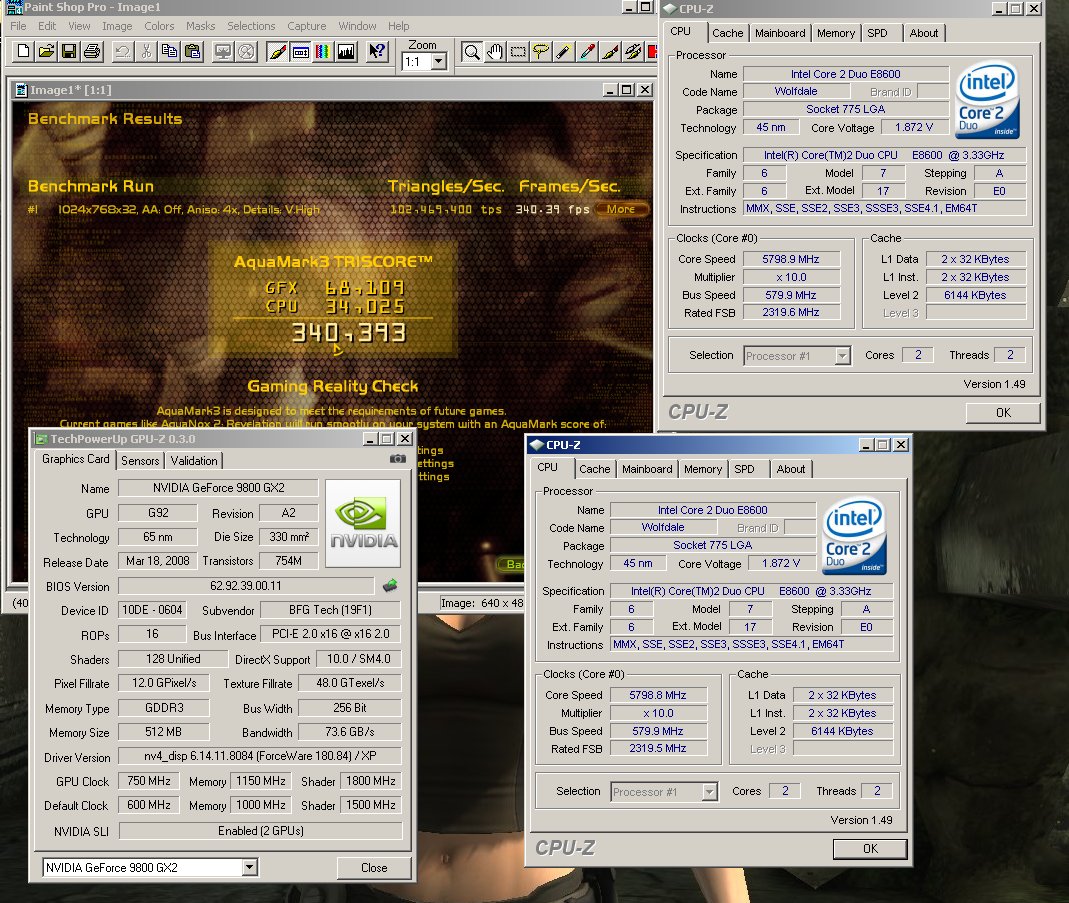Click the NVIDIA logo in GPU-Z
This screenshot has height=903, width=1069.
click(363, 523)
